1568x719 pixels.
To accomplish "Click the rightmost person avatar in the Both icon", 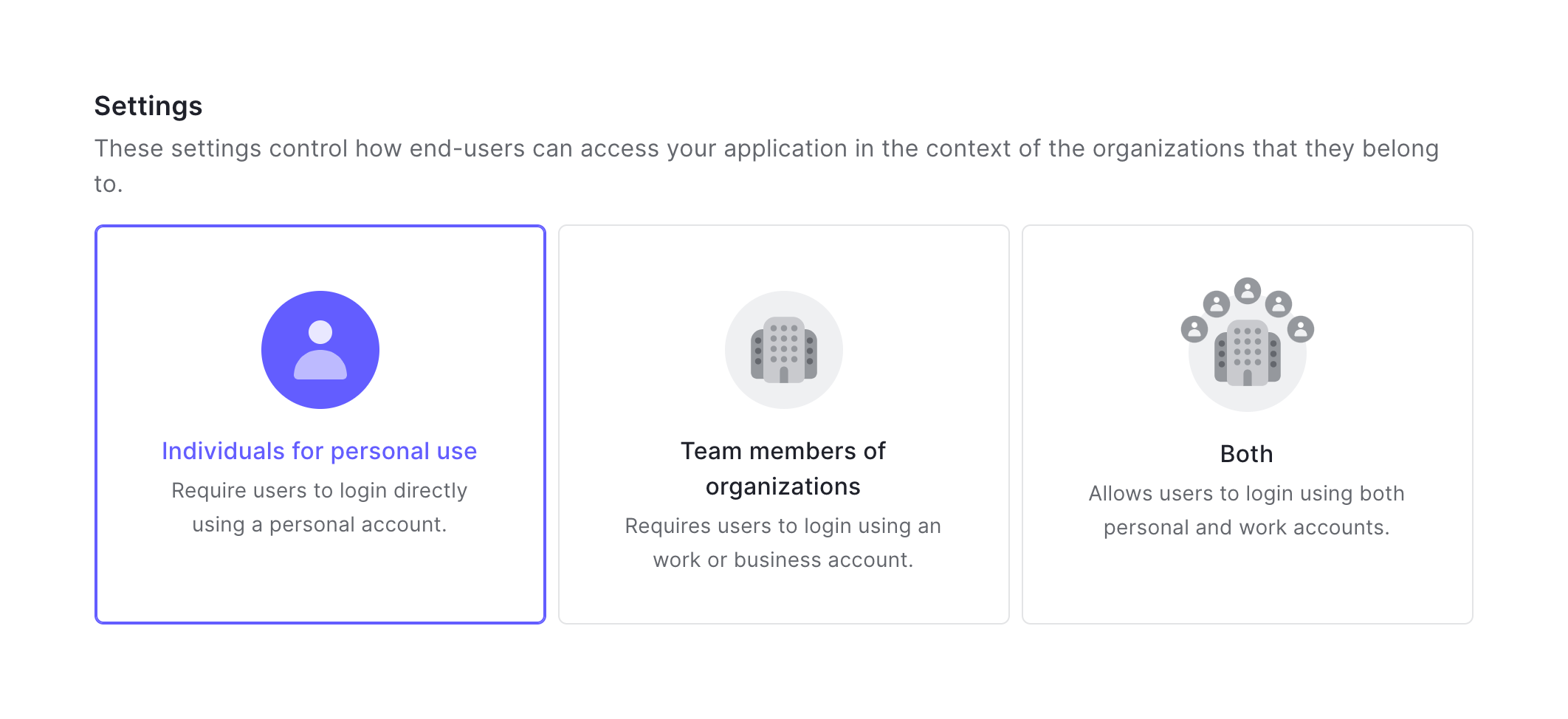I will 1300,329.
